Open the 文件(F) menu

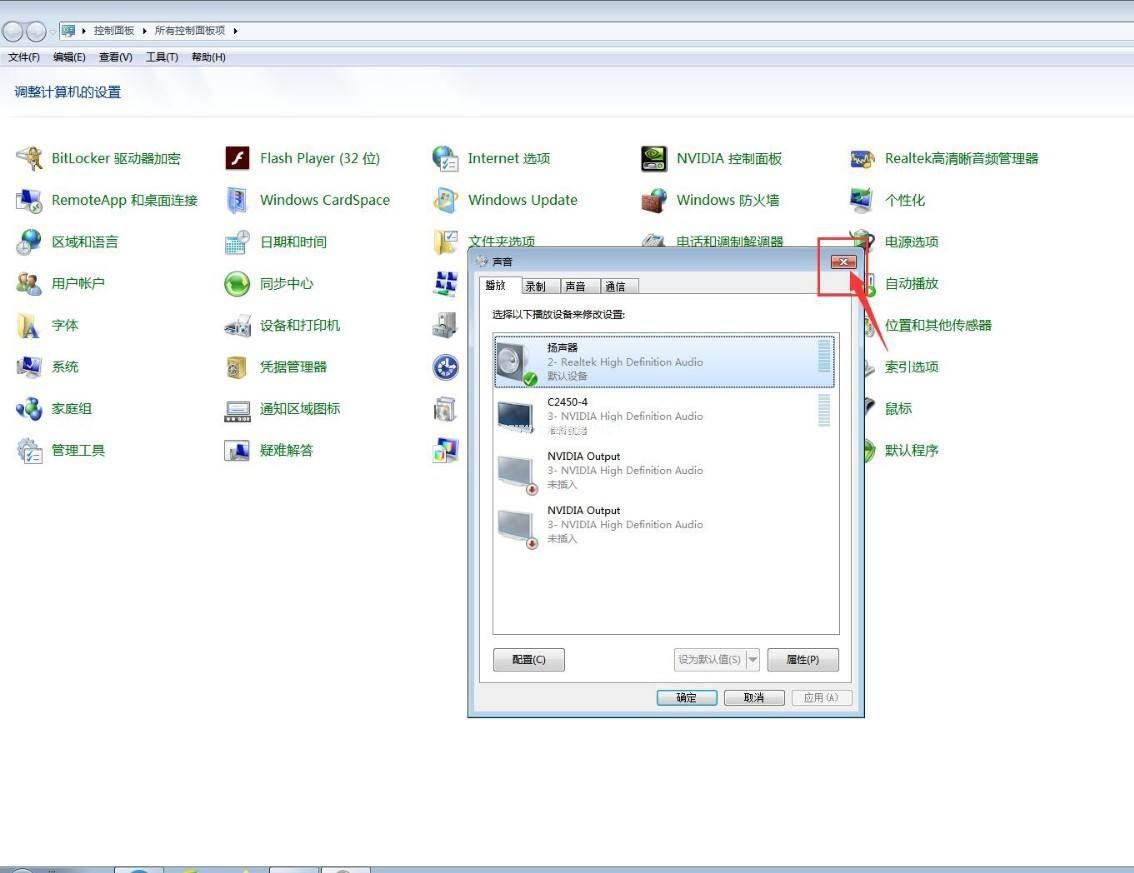point(24,57)
